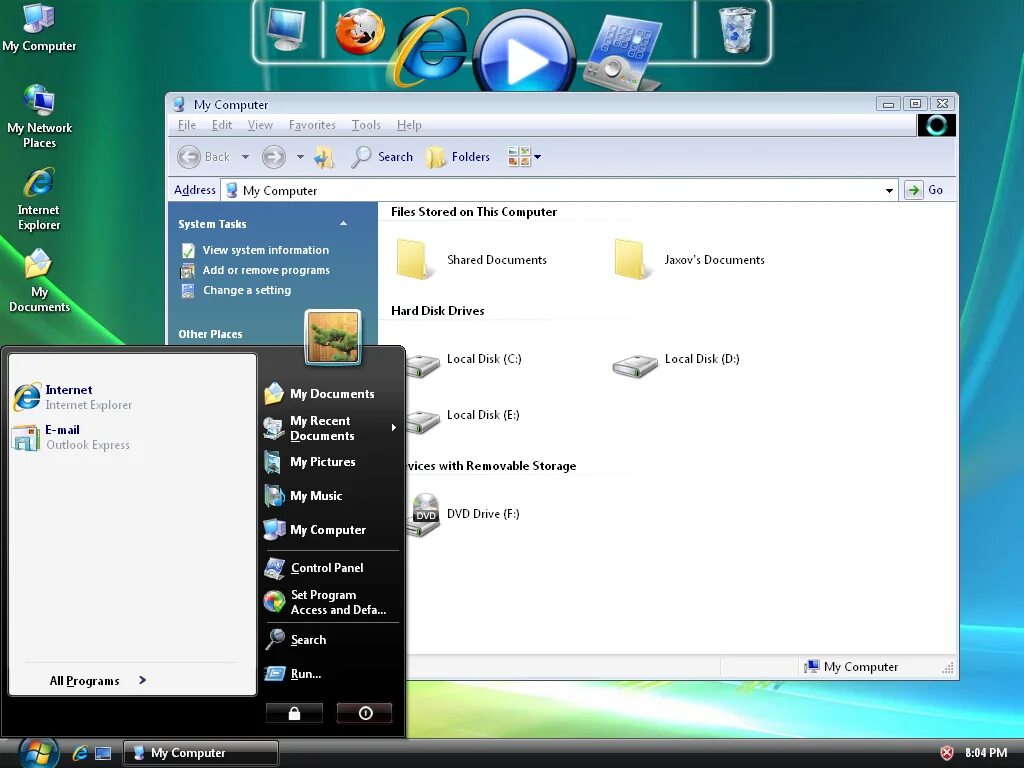Open the monitor icon in the top dock
This screenshot has height=768, width=1024.
pos(287,30)
